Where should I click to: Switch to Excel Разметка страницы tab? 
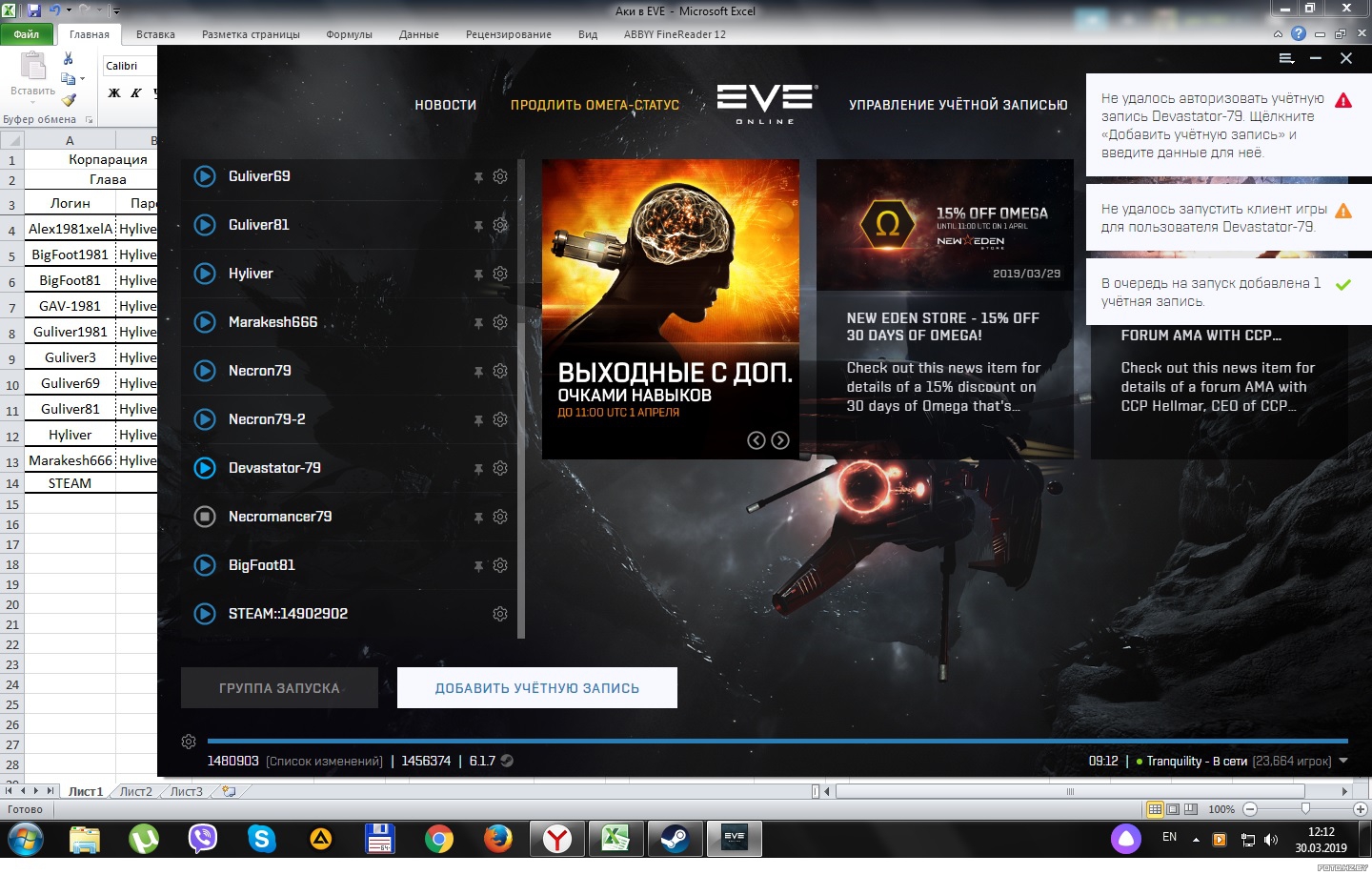point(251,34)
